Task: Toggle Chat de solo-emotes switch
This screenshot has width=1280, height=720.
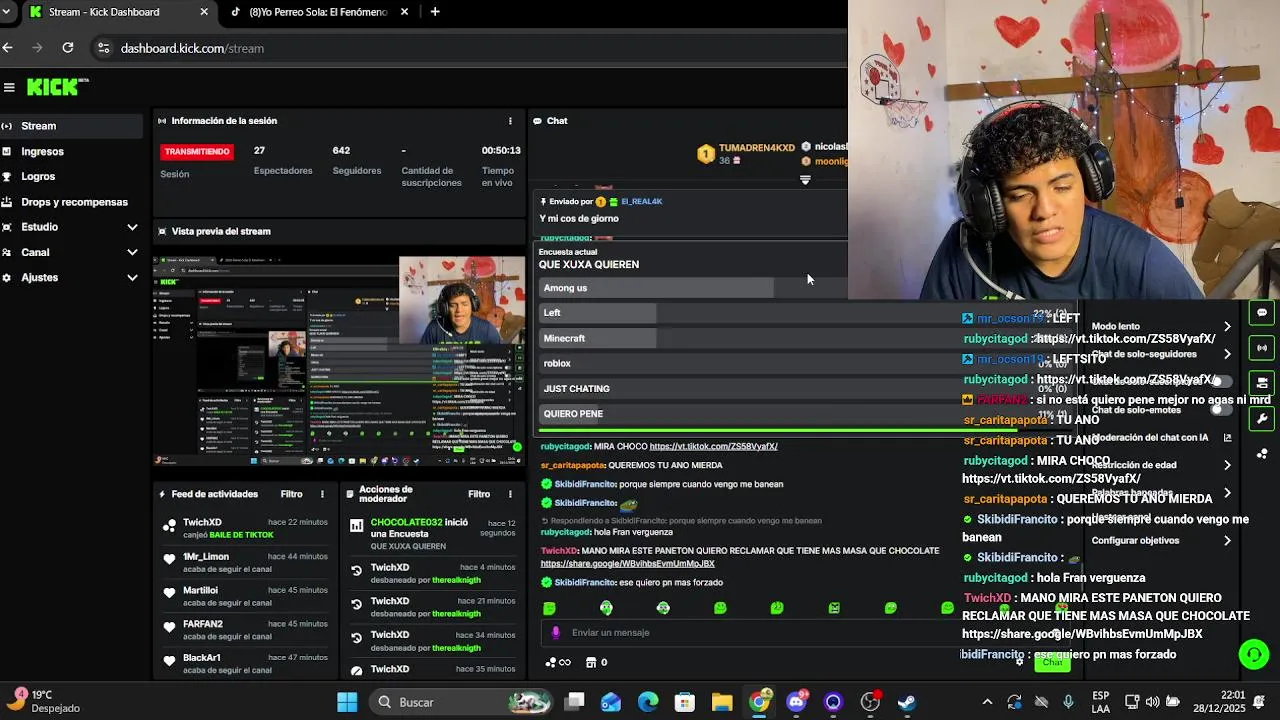Action: [x=1222, y=409]
